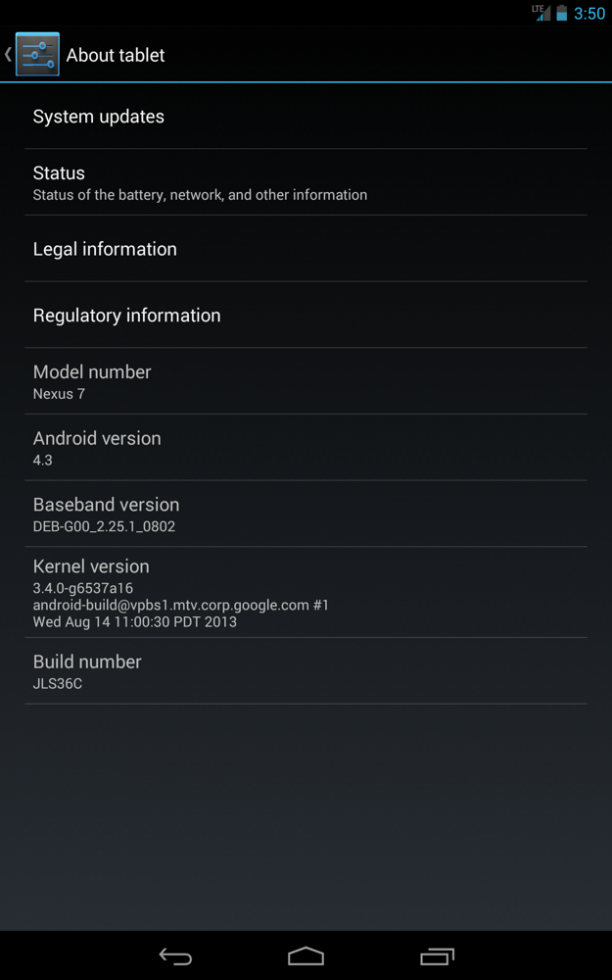Tap the battery and network status description
This screenshot has height=980, width=612.
[200, 195]
